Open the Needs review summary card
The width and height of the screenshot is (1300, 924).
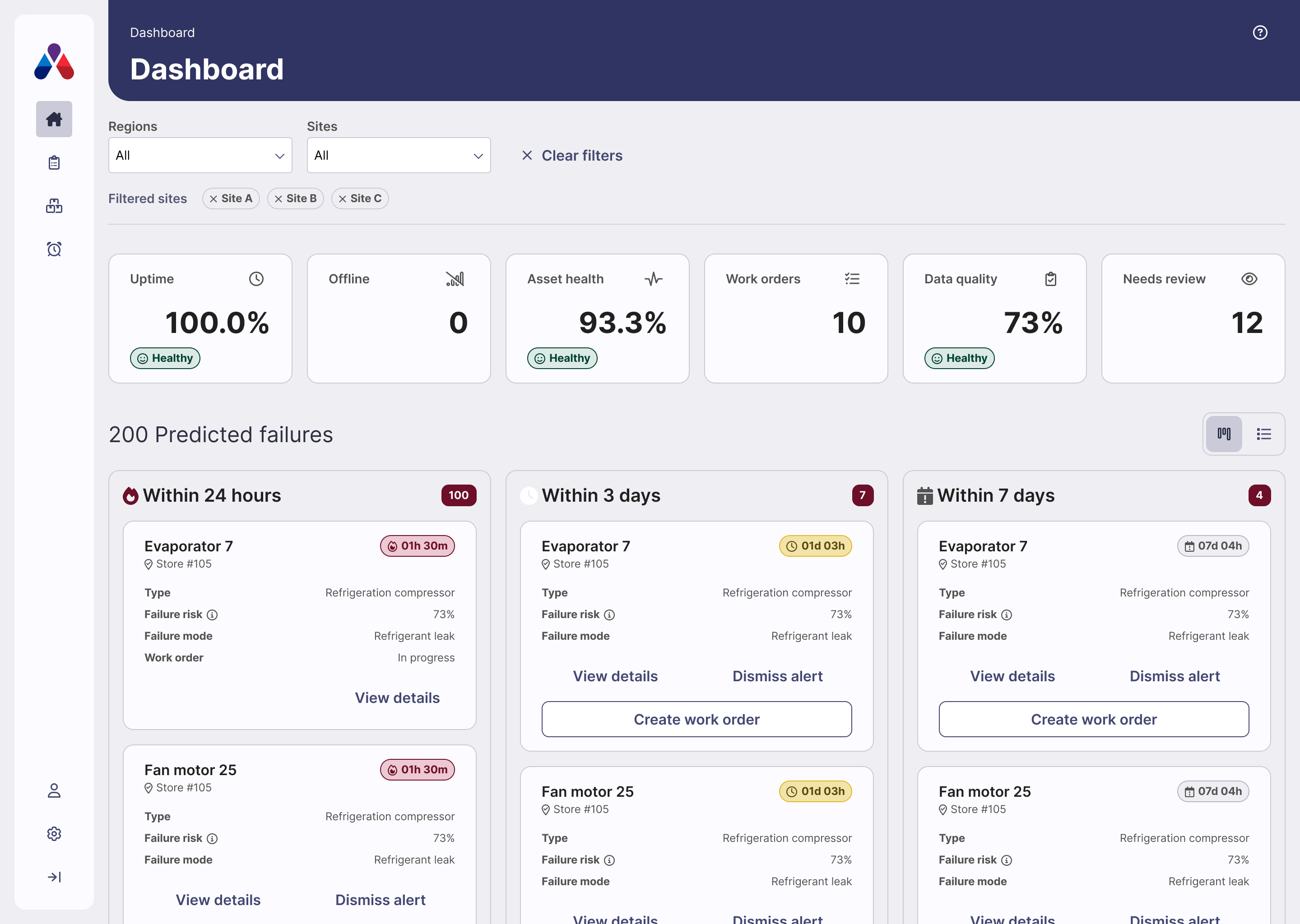coord(1193,319)
